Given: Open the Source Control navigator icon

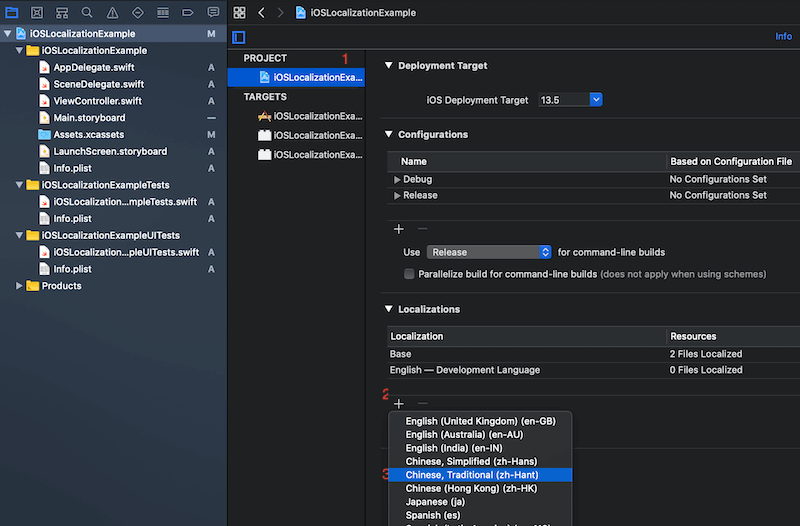Looking at the screenshot, I should coord(37,12).
